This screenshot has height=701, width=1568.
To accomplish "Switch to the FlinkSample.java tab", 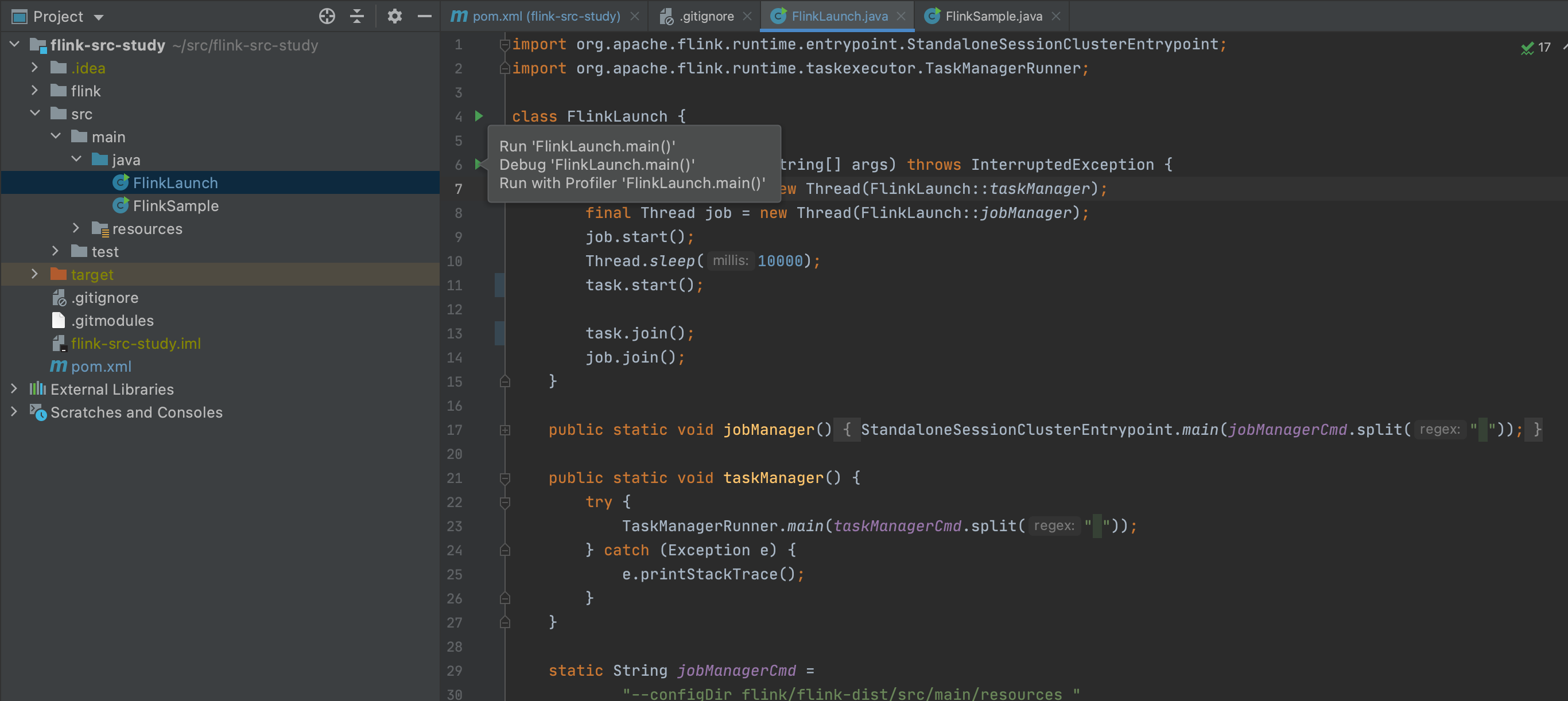I will pyautogui.click(x=993, y=17).
